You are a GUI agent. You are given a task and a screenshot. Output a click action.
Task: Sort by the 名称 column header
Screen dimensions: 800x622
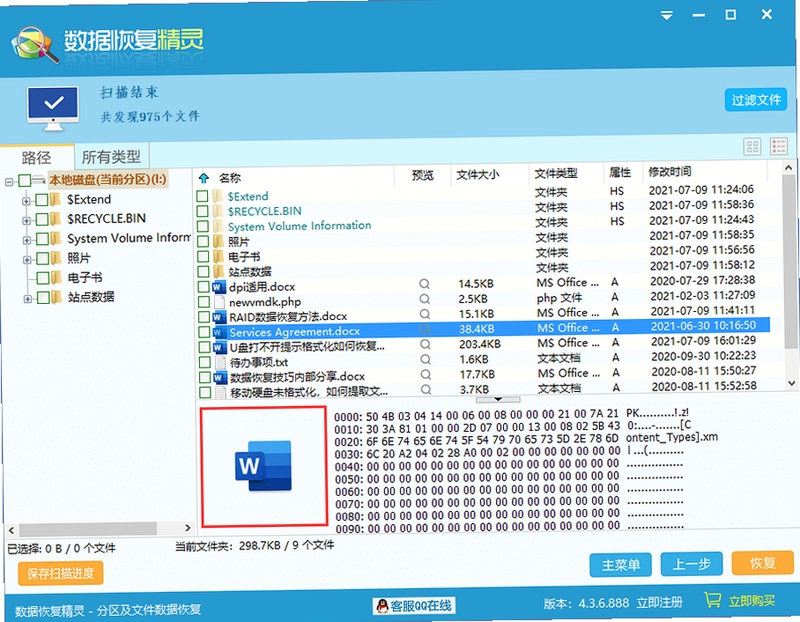pos(230,178)
